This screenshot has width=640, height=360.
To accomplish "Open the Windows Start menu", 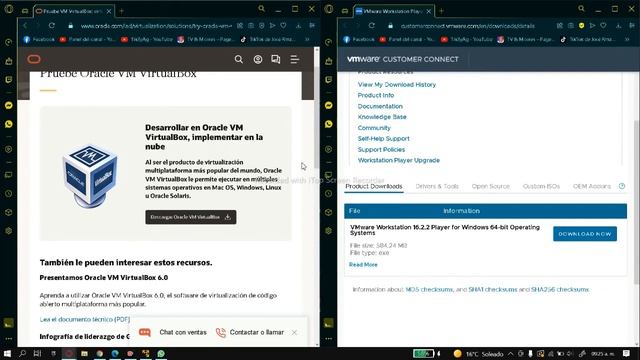I will pyautogui.click(x=7, y=353).
